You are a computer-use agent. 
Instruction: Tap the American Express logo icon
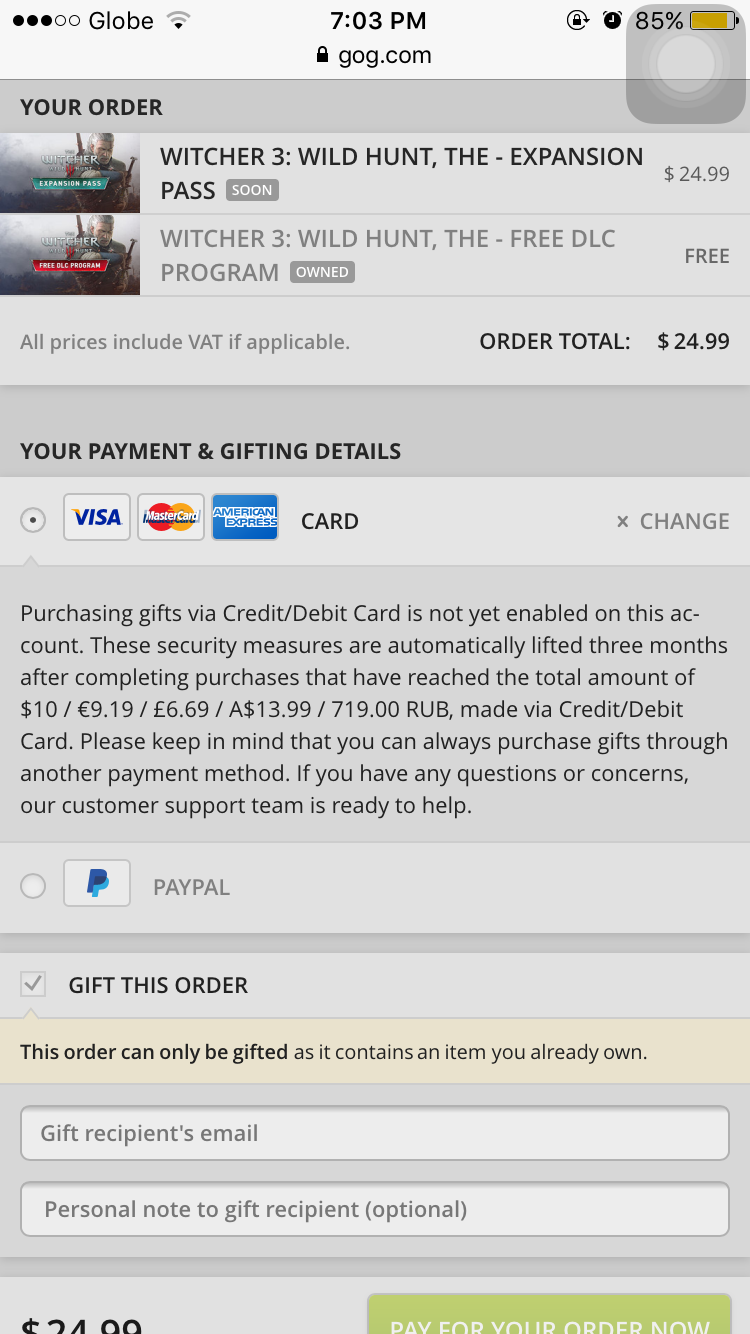(245, 517)
